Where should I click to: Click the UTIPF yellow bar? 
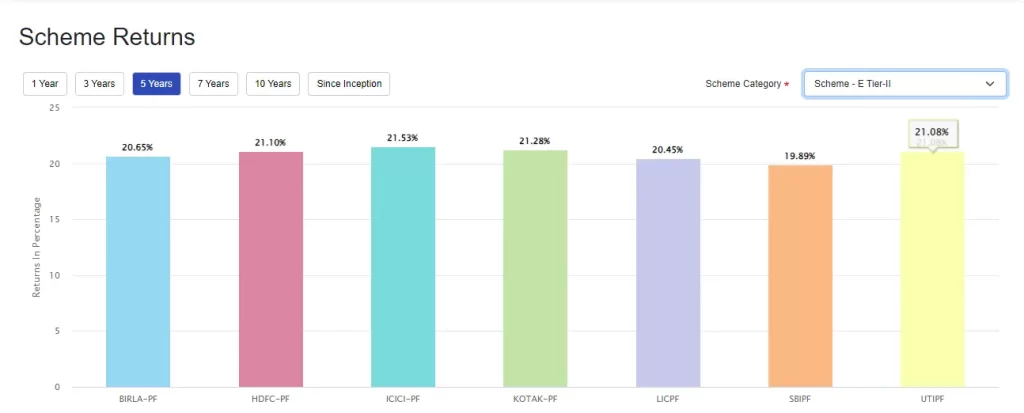[x=932, y=269]
